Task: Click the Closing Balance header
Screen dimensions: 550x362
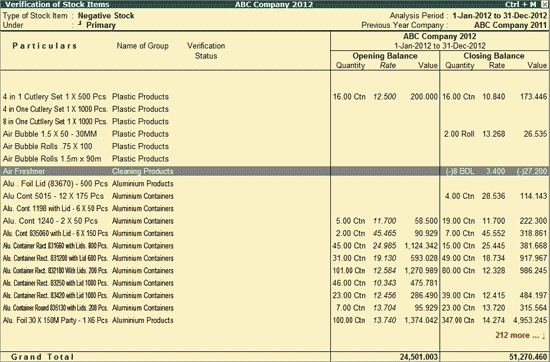Action: (x=494, y=56)
